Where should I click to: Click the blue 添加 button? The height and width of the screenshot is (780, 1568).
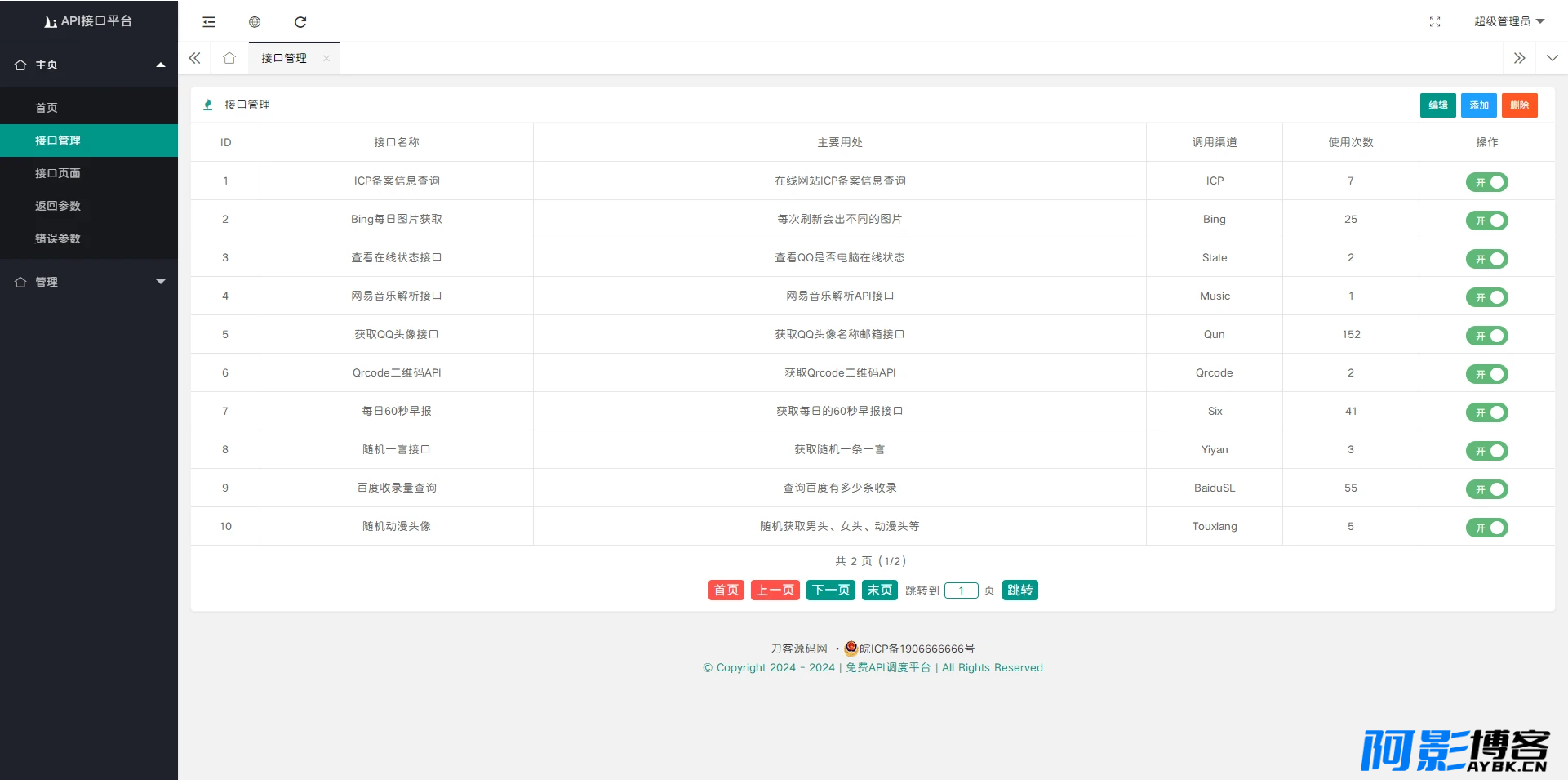pyautogui.click(x=1478, y=105)
